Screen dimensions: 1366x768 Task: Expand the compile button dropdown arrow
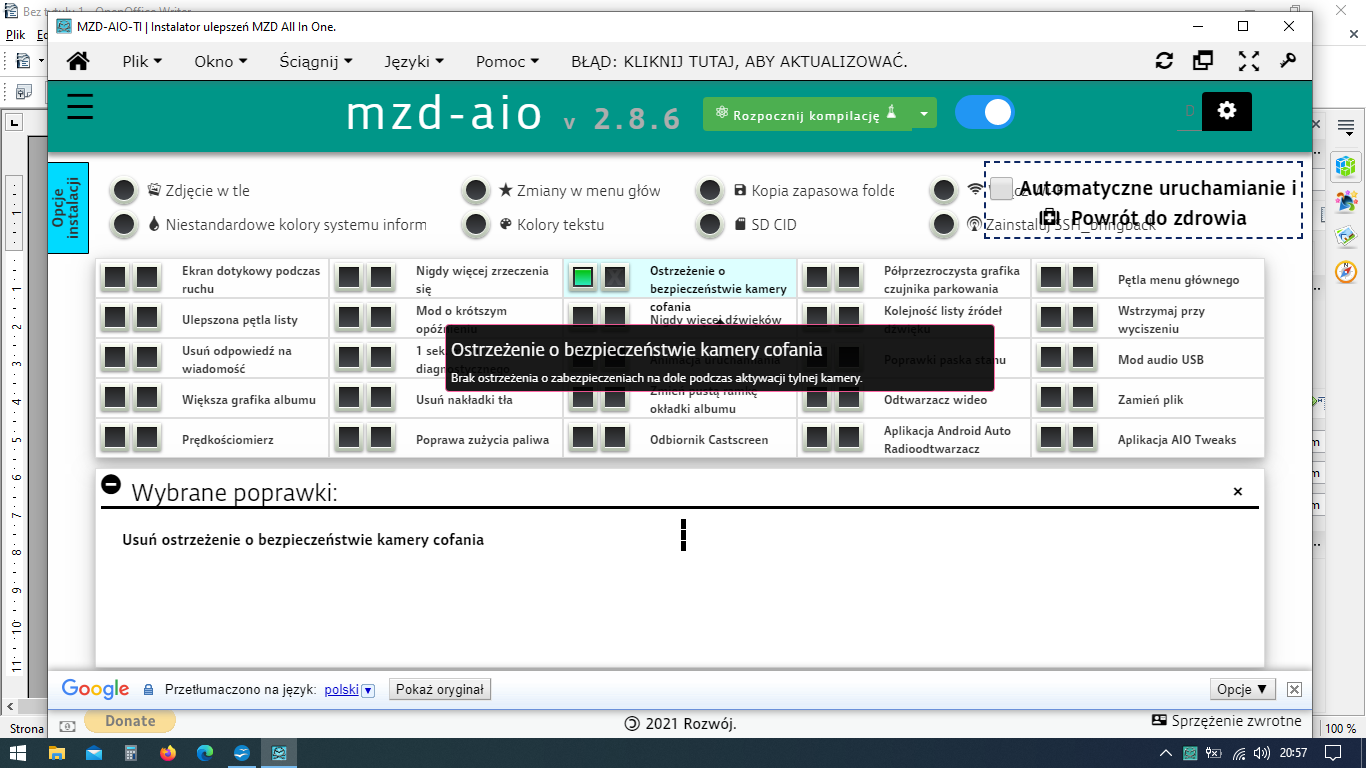924,114
